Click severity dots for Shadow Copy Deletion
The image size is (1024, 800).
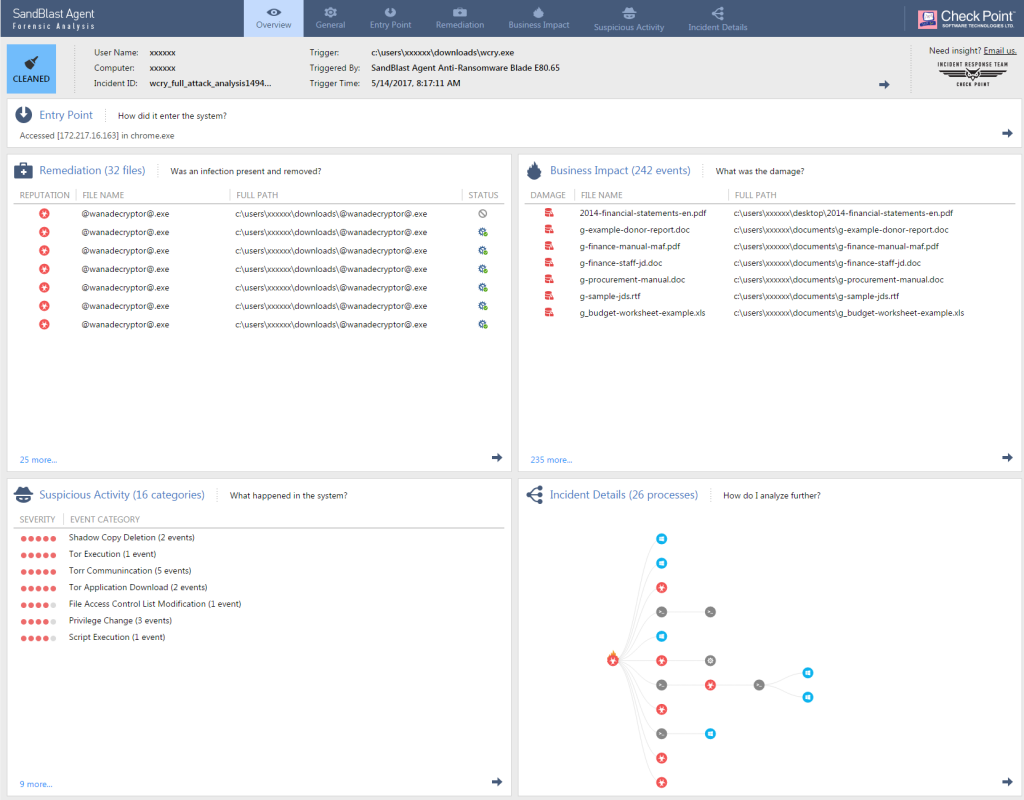[38, 539]
